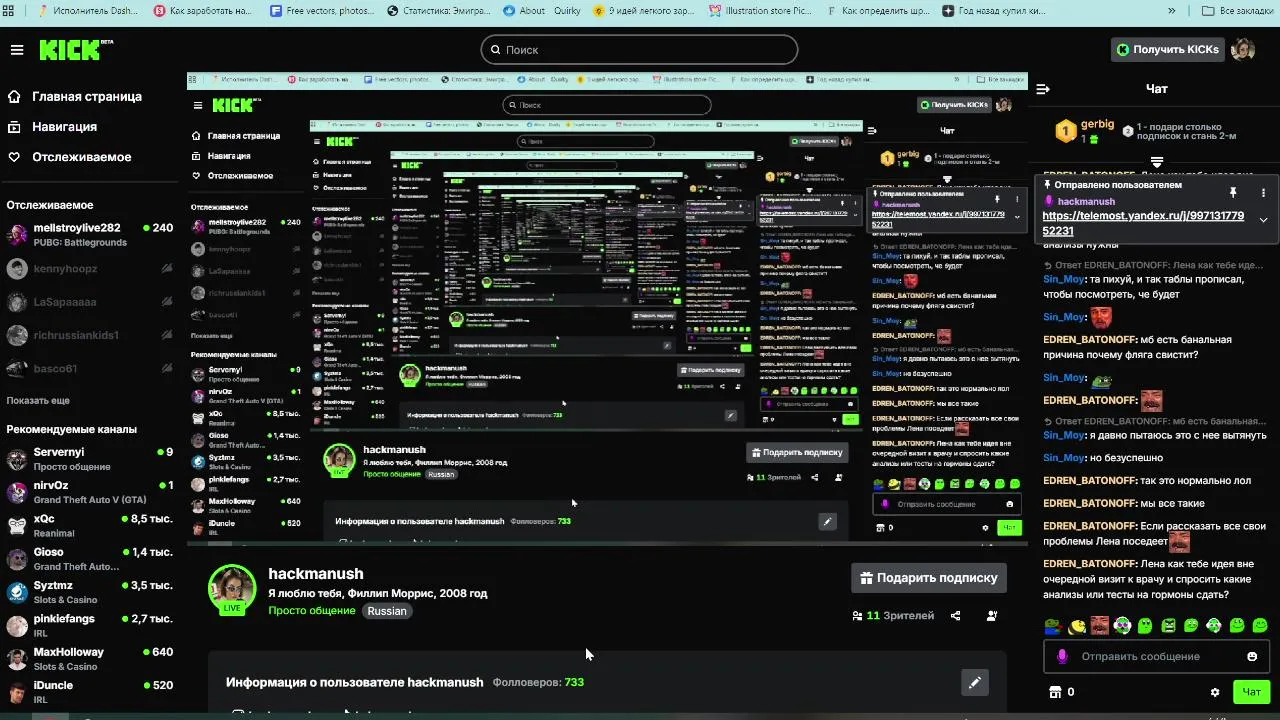Collapse the pinned message with the chevron

point(1263,220)
